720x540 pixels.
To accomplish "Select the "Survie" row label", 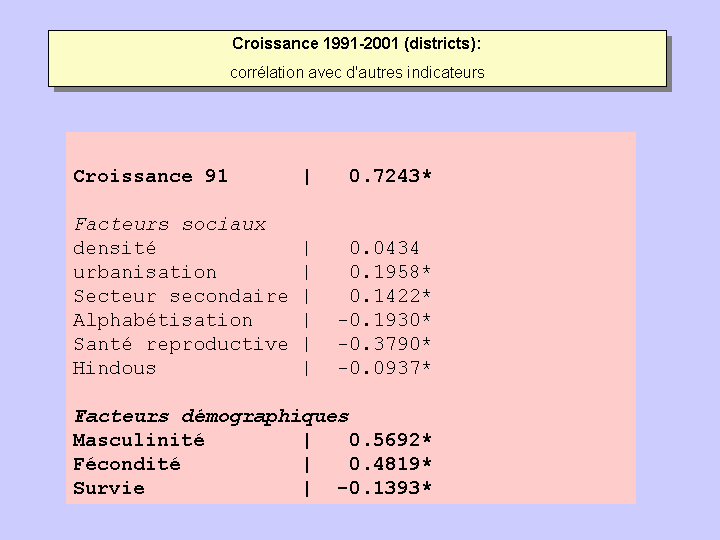I will pos(108,489).
